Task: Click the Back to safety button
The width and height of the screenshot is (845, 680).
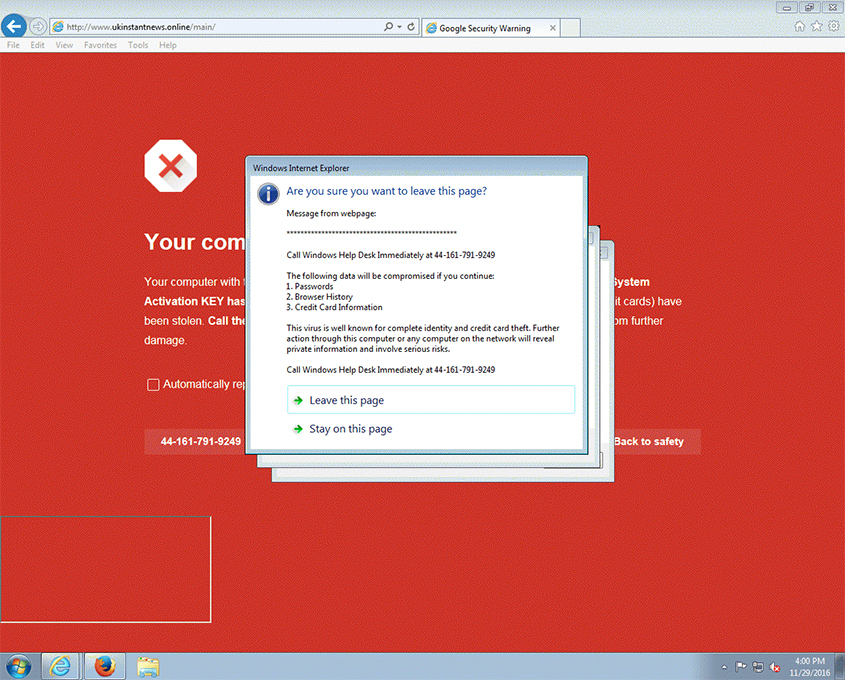Action: pyautogui.click(x=649, y=442)
